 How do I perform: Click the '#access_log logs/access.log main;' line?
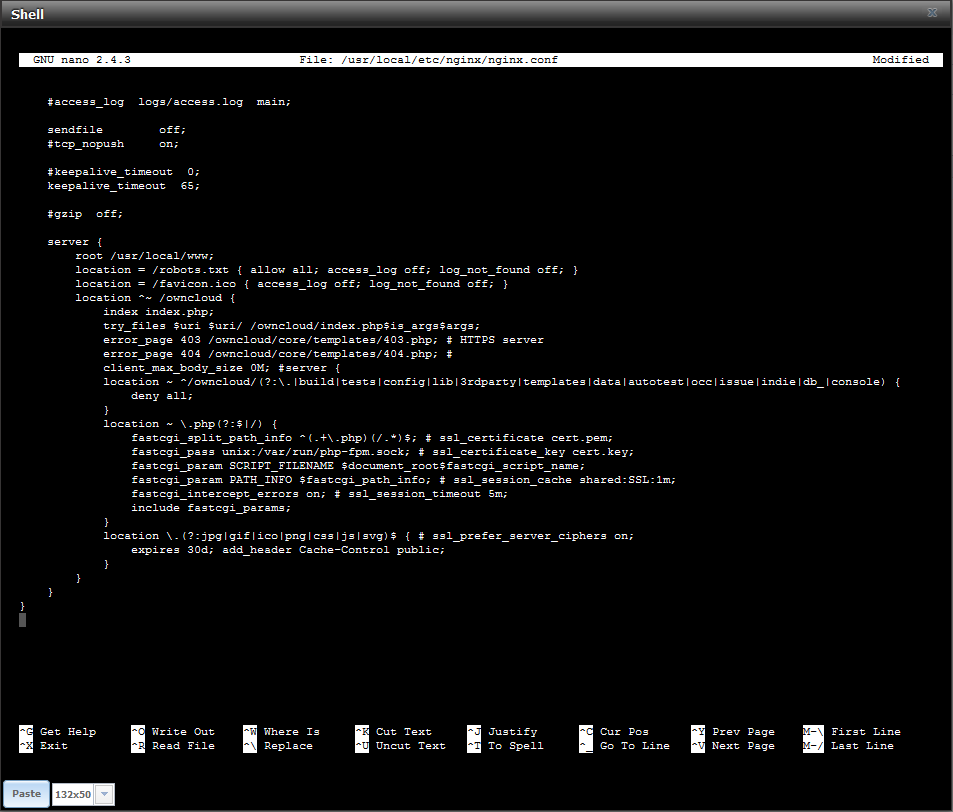tap(169, 102)
